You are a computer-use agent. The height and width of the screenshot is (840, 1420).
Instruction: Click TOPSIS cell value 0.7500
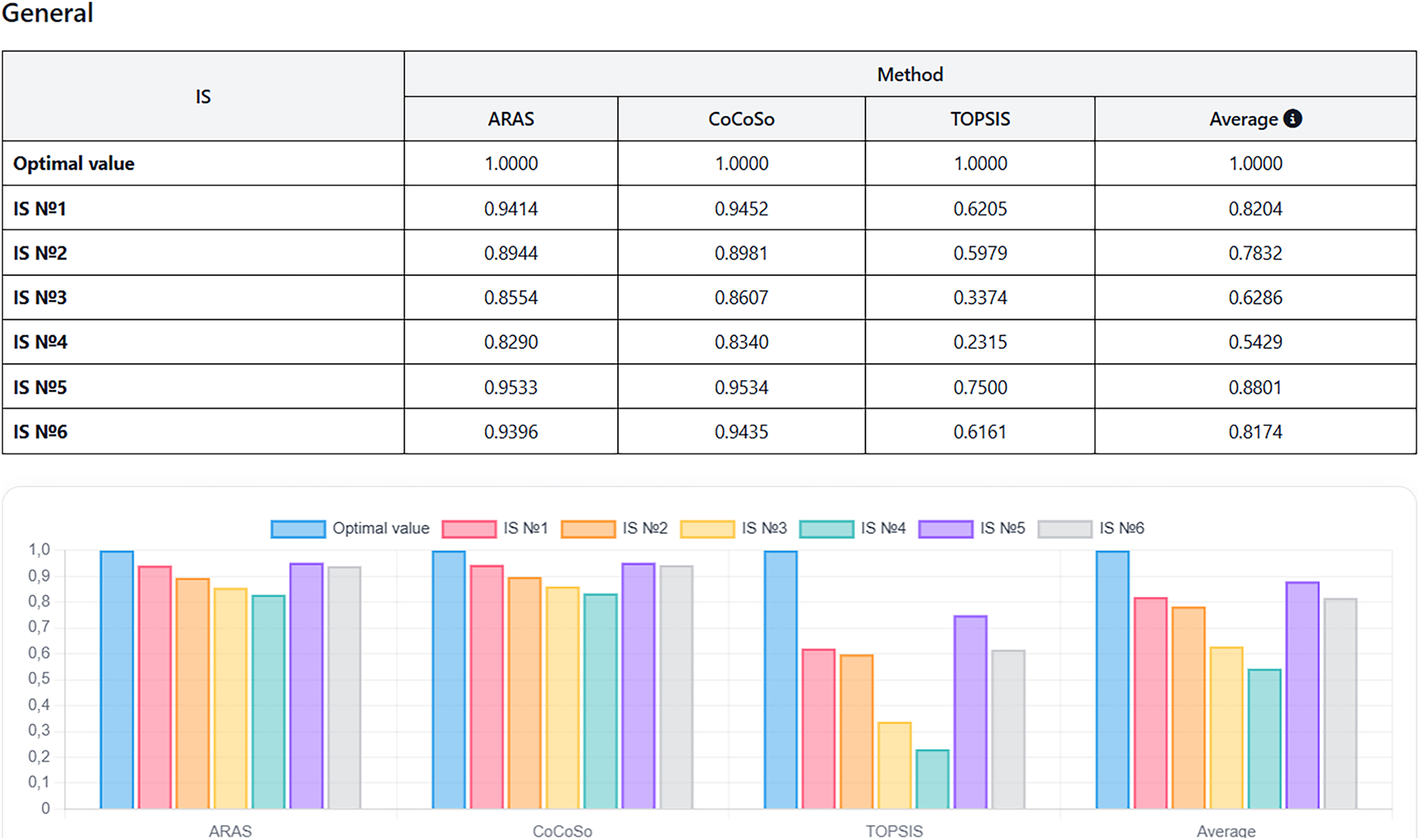point(980,387)
